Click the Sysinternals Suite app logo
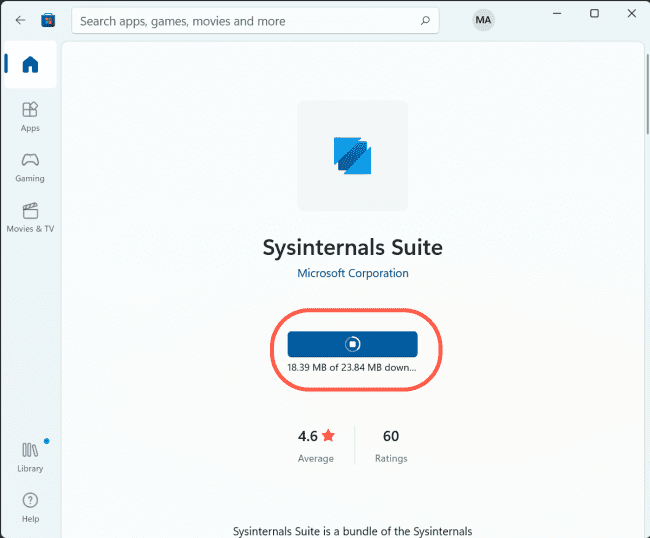The width and height of the screenshot is (650, 538). (352, 155)
